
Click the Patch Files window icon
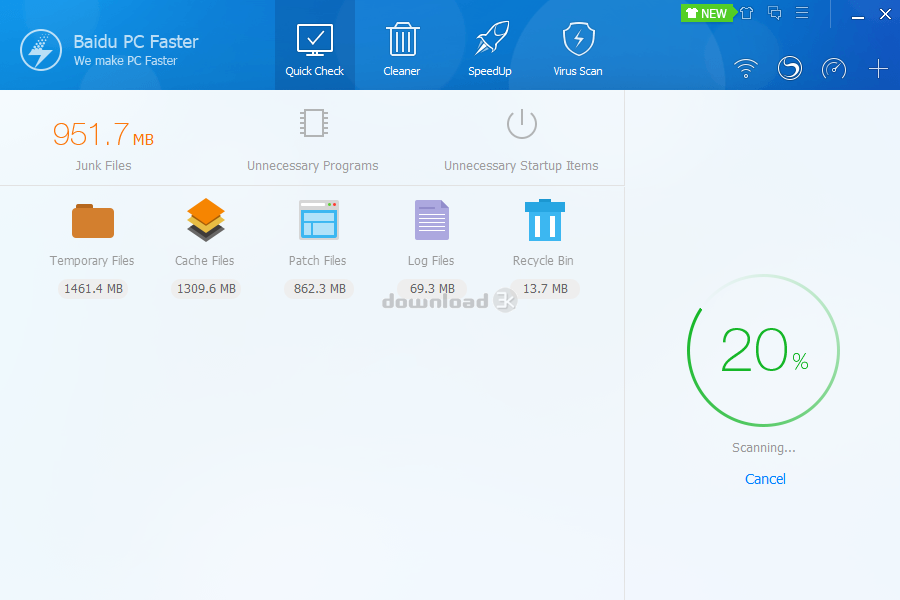click(319, 219)
